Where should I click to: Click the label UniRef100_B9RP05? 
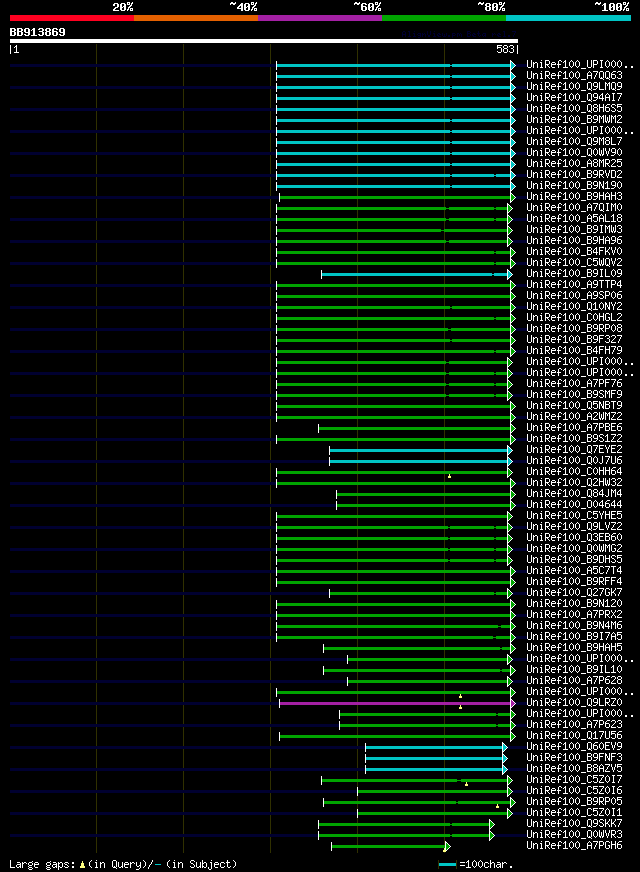[x=574, y=802]
